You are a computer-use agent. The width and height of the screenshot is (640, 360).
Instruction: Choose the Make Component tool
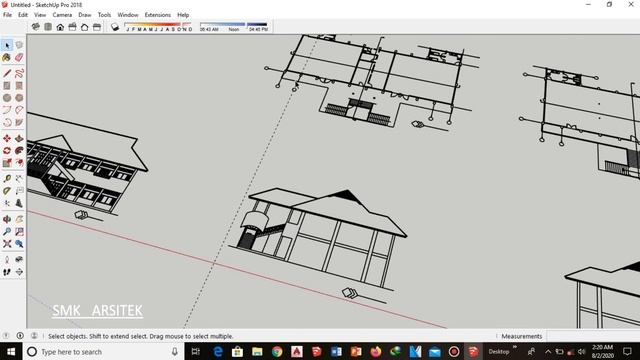point(19,45)
